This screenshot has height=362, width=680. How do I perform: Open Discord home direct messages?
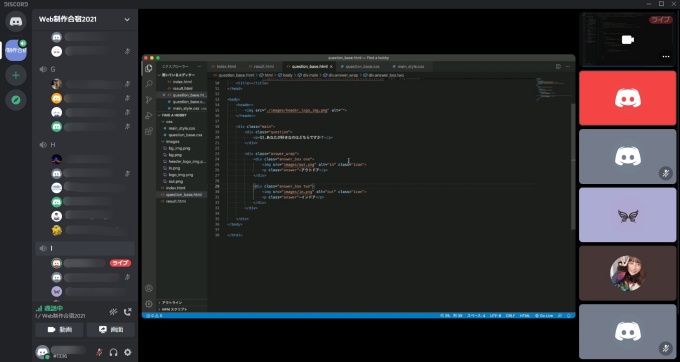click(16, 21)
